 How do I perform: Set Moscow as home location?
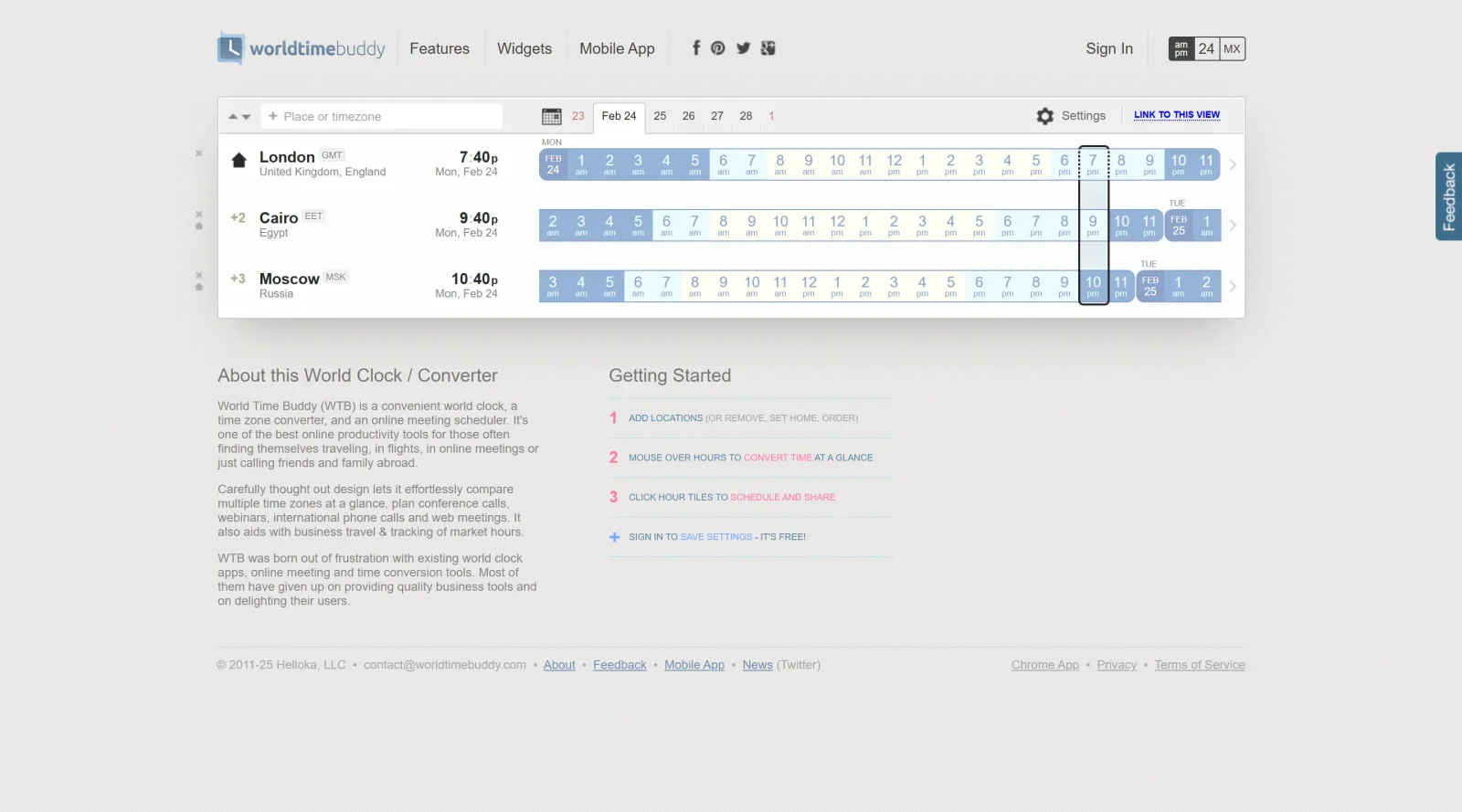pos(198,287)
